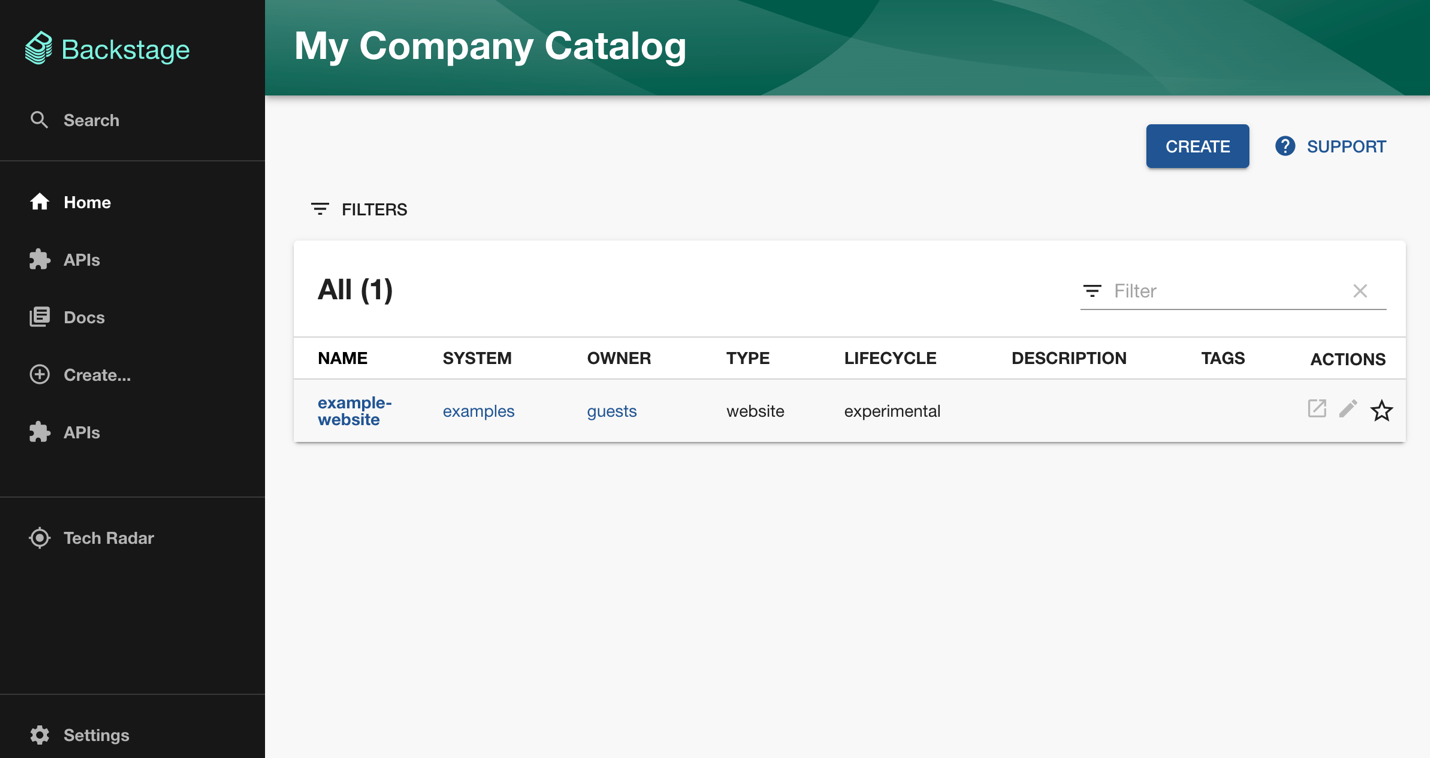
Task: Click the blue CREATE button
Action: pyautogui.click(x=1197, y=146)
